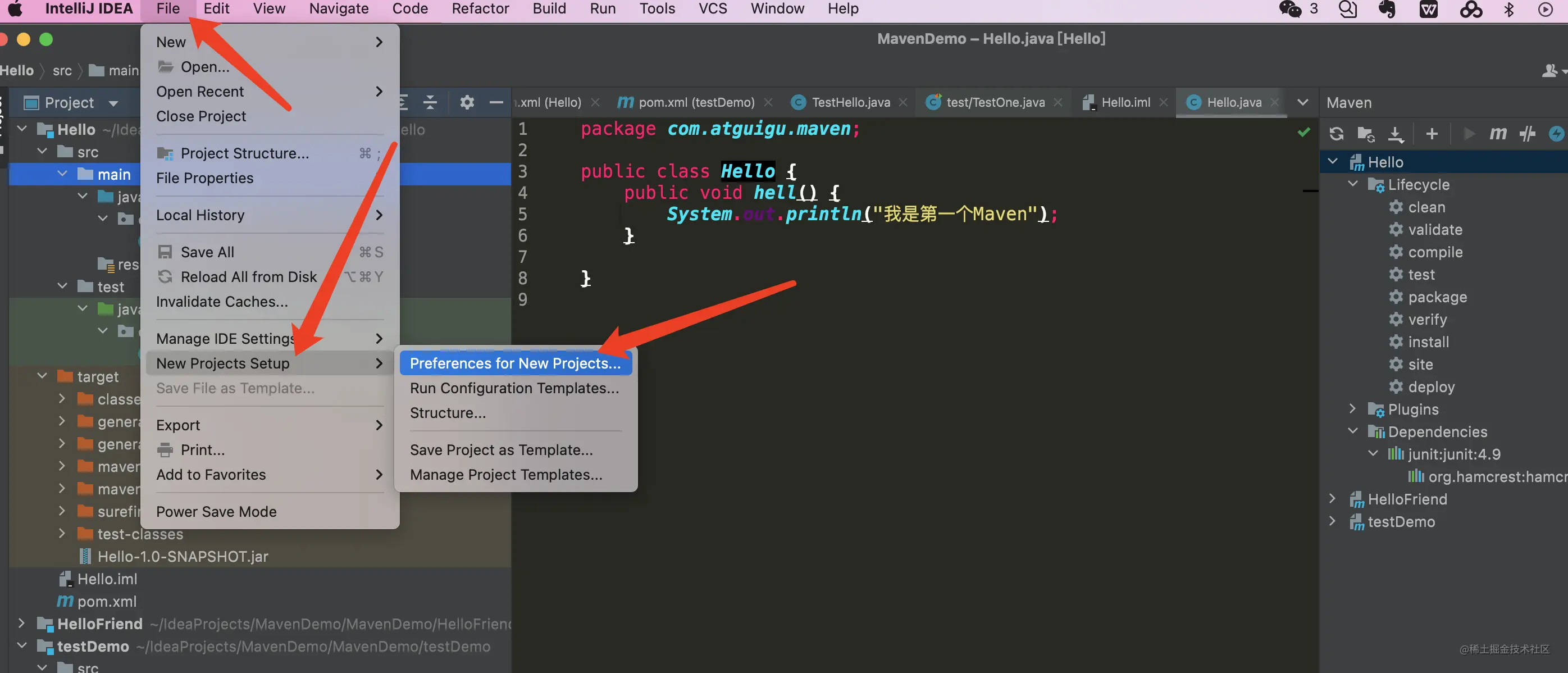Click line number 7 in the gutter
Image resolution: width=1568 pixels, height=673 pixels.
[522, 257]
